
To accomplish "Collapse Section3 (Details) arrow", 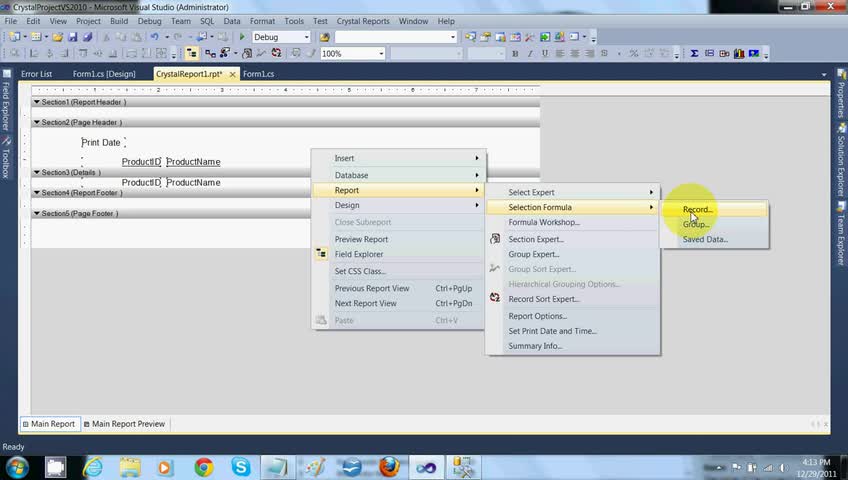I will (36, 172).
